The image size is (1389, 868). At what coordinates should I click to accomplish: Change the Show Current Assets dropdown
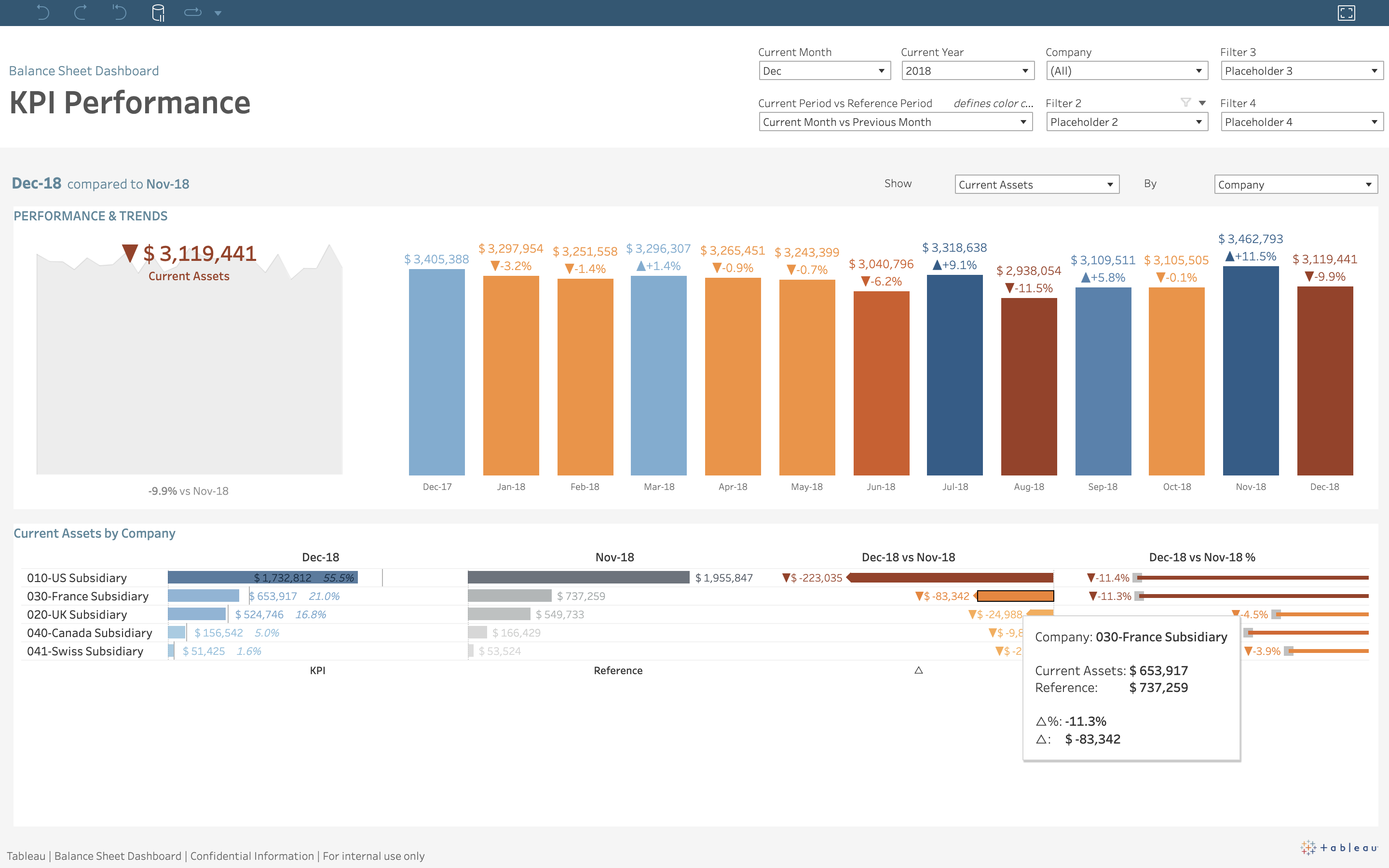tap(1036, 185)
